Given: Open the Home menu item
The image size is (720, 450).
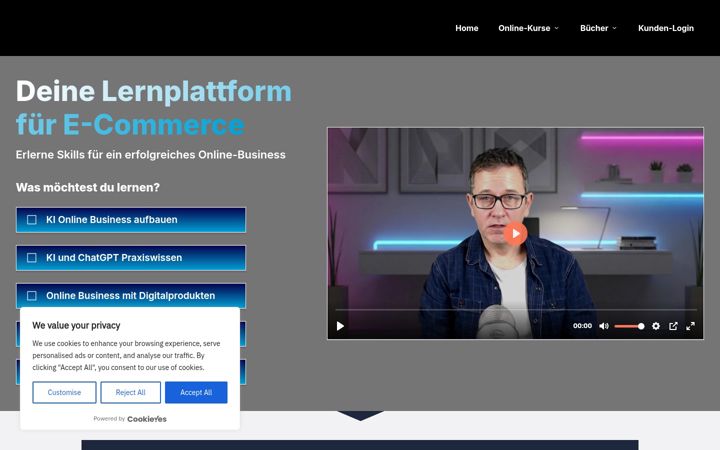Looking at the screenshot, I should click(467, 28).
